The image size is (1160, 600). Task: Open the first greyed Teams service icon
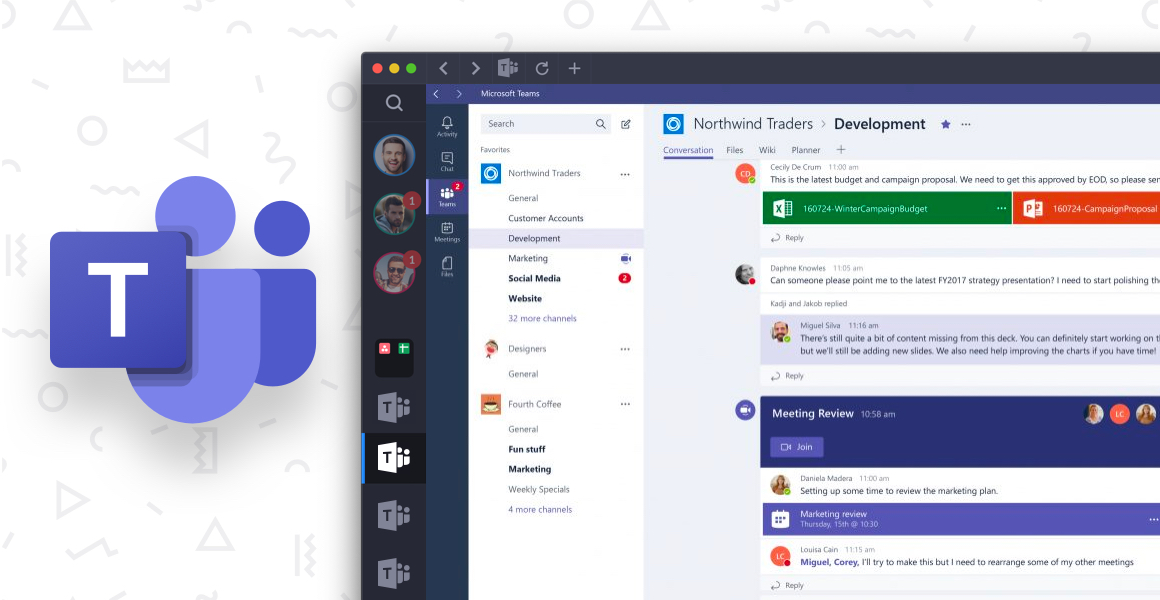click(394, 407)
